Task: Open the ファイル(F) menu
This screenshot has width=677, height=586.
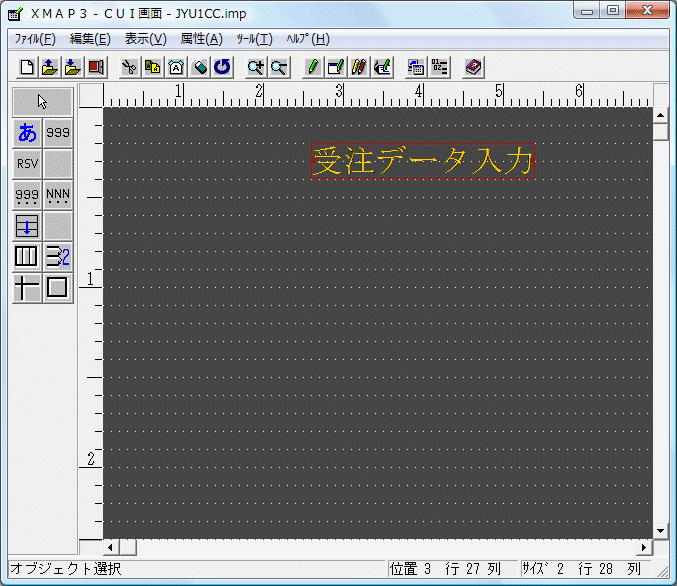Action: pos(35,39)
